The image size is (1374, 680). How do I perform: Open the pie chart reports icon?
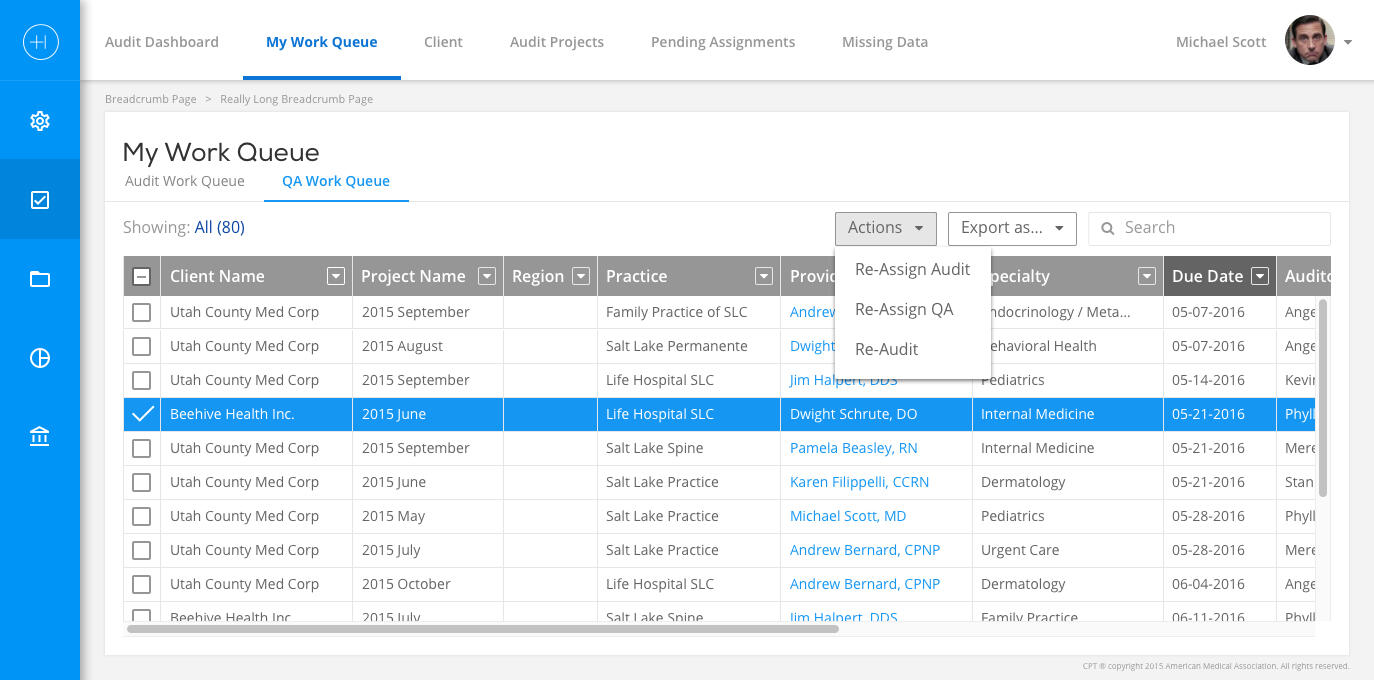40,358
